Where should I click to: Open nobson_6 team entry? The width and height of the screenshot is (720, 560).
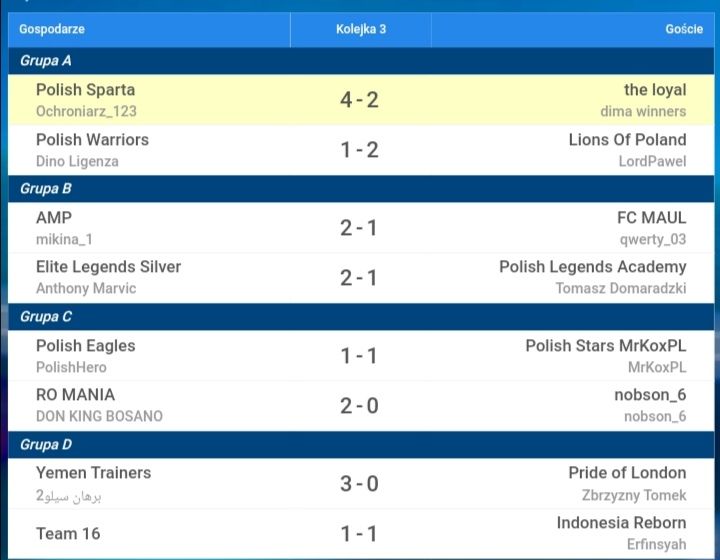pos(650,395)
